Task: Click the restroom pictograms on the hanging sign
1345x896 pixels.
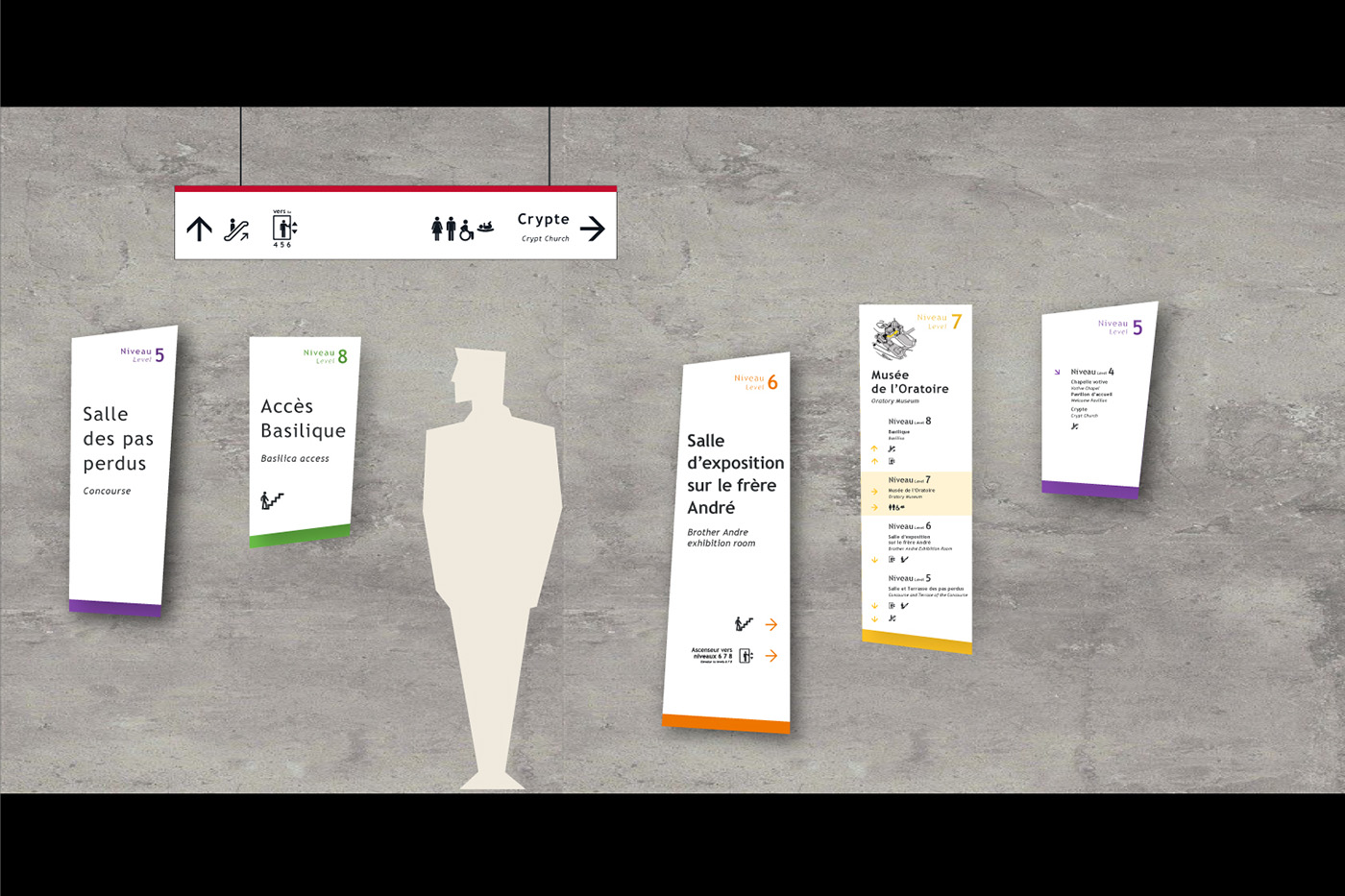Action: pyautogui.click(x=444, y=229)
